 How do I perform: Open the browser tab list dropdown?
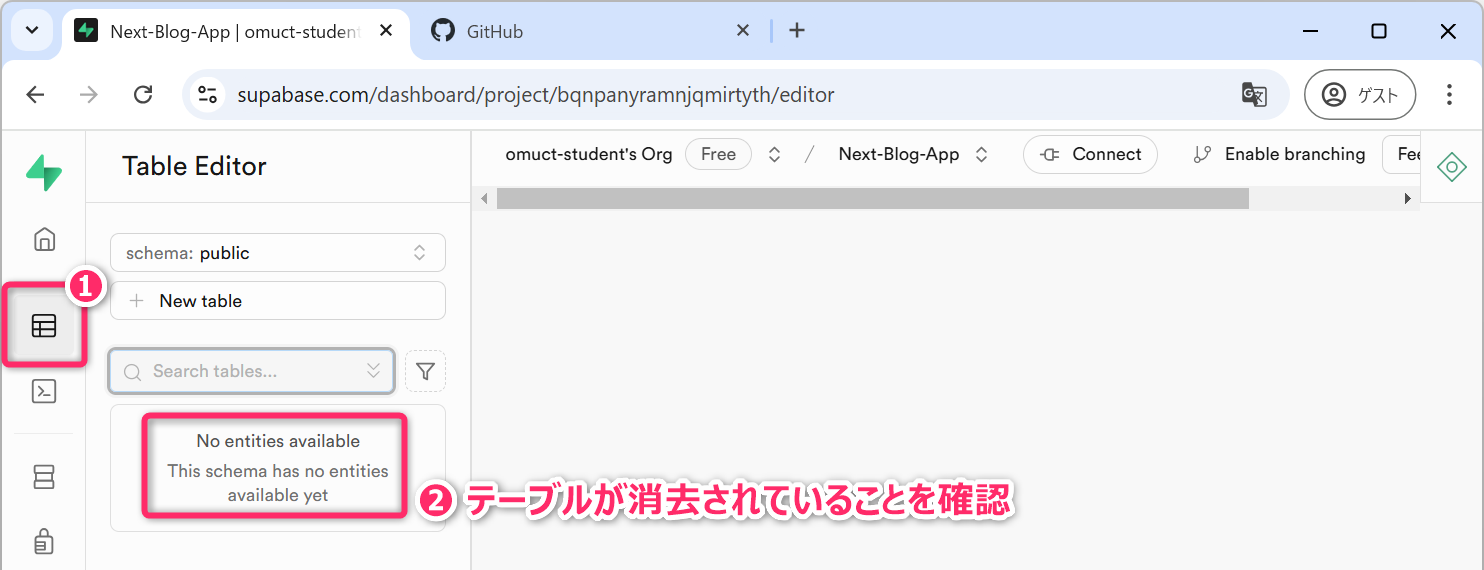(32, 30)
